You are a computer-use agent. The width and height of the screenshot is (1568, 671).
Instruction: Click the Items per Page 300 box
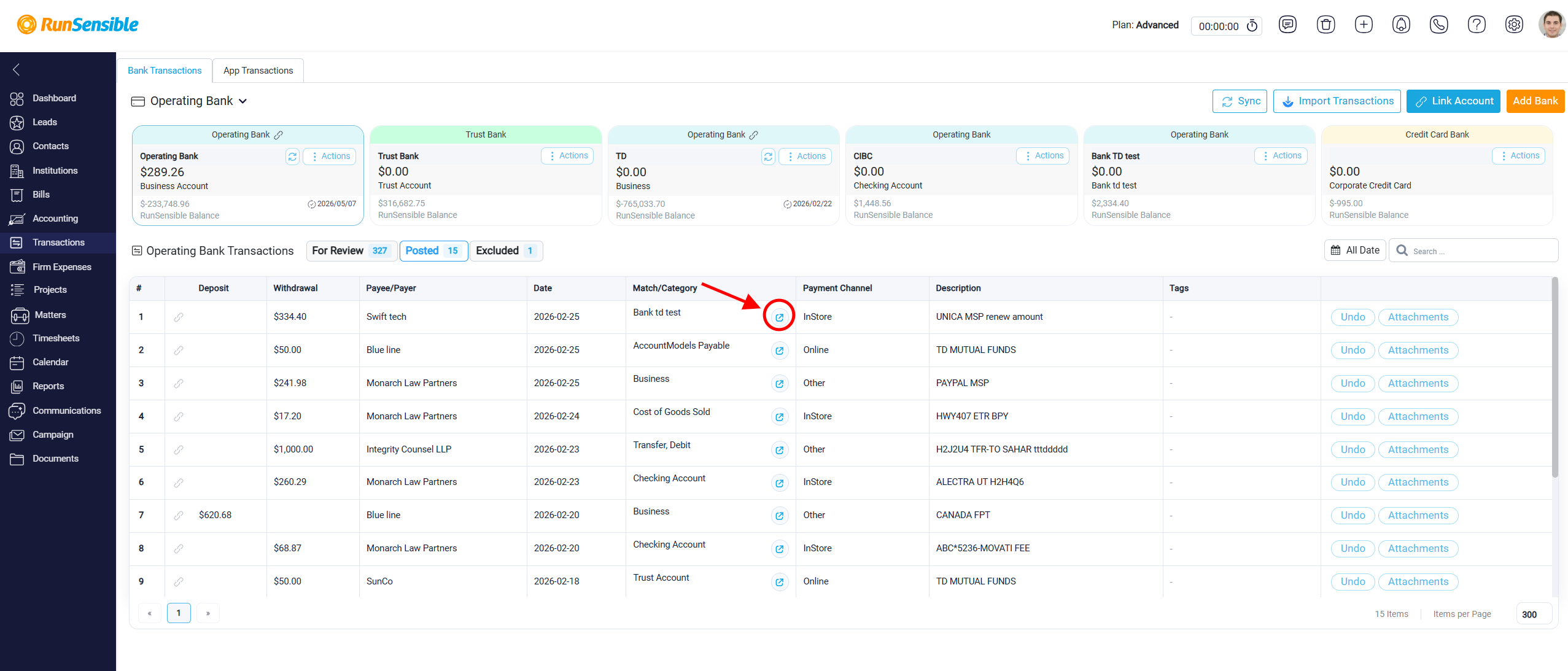1534,615
